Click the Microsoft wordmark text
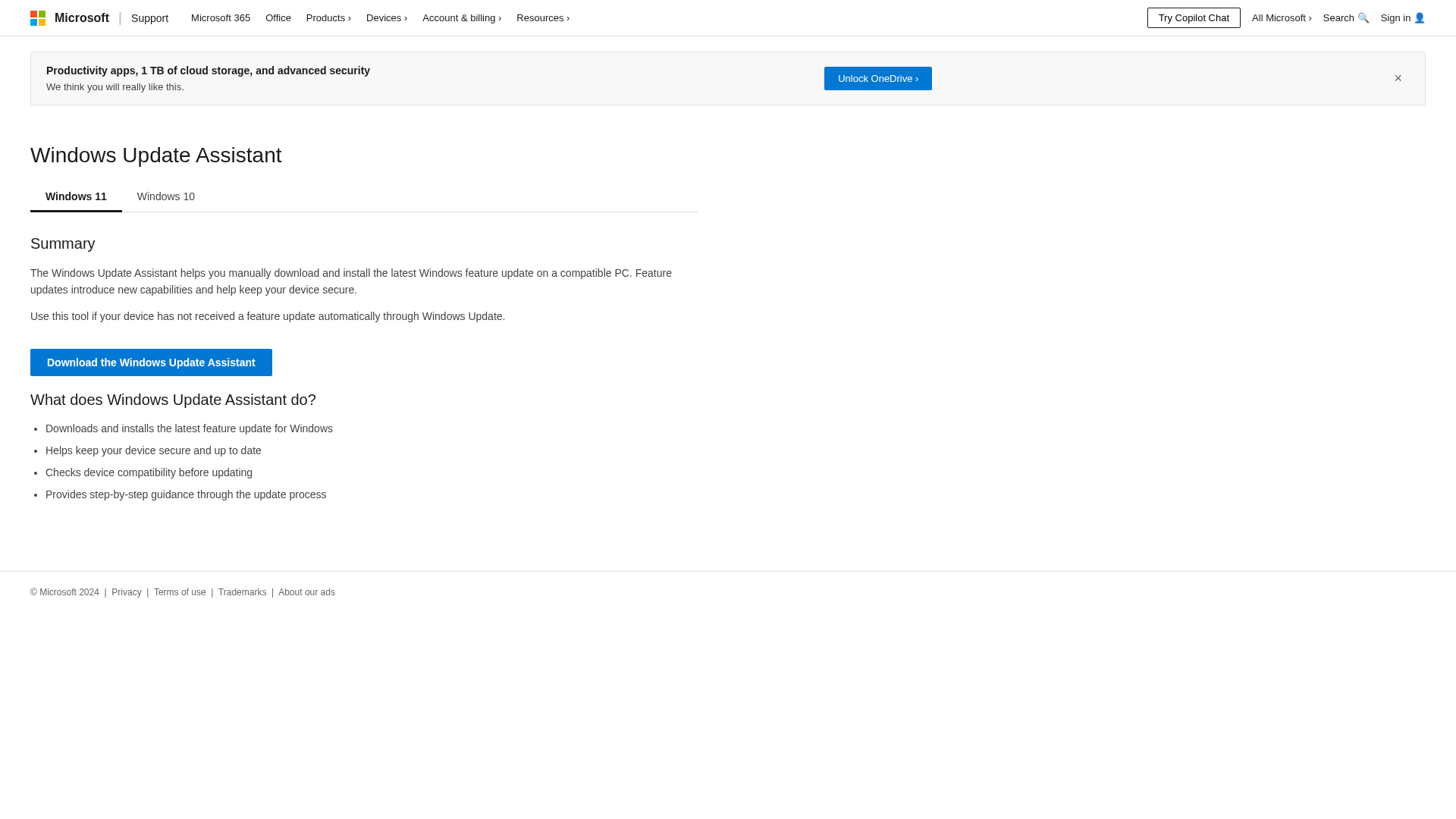This screenshot has width=1456, height=819. click(82, 18)
